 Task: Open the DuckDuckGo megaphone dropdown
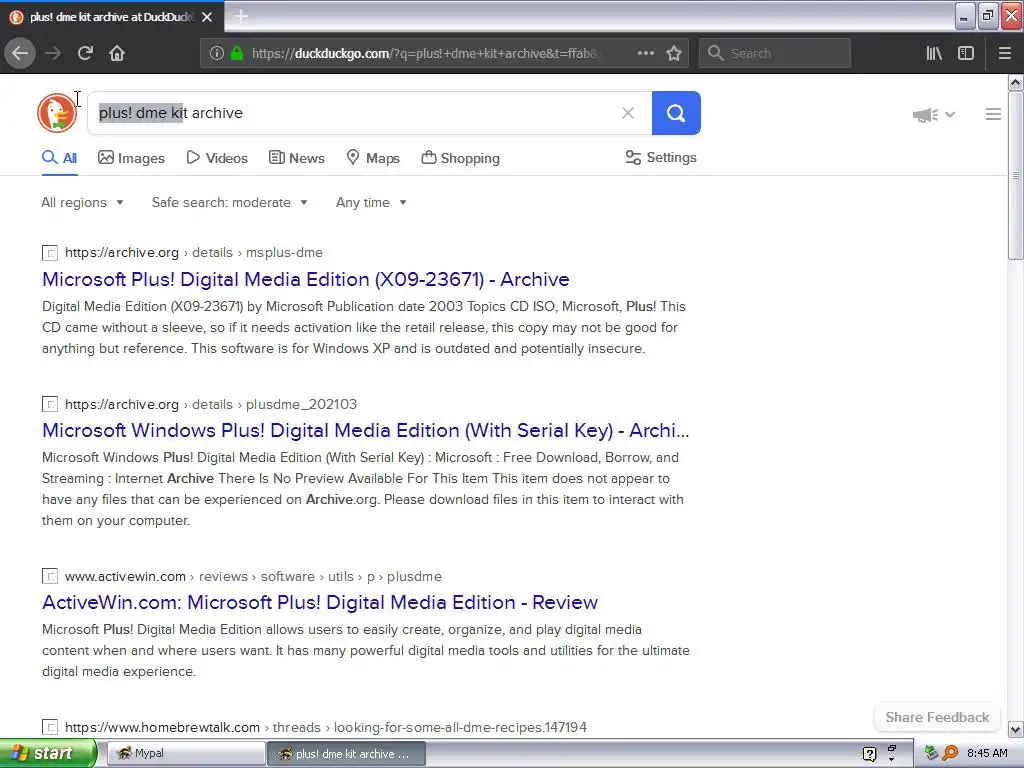coord(934,115)
